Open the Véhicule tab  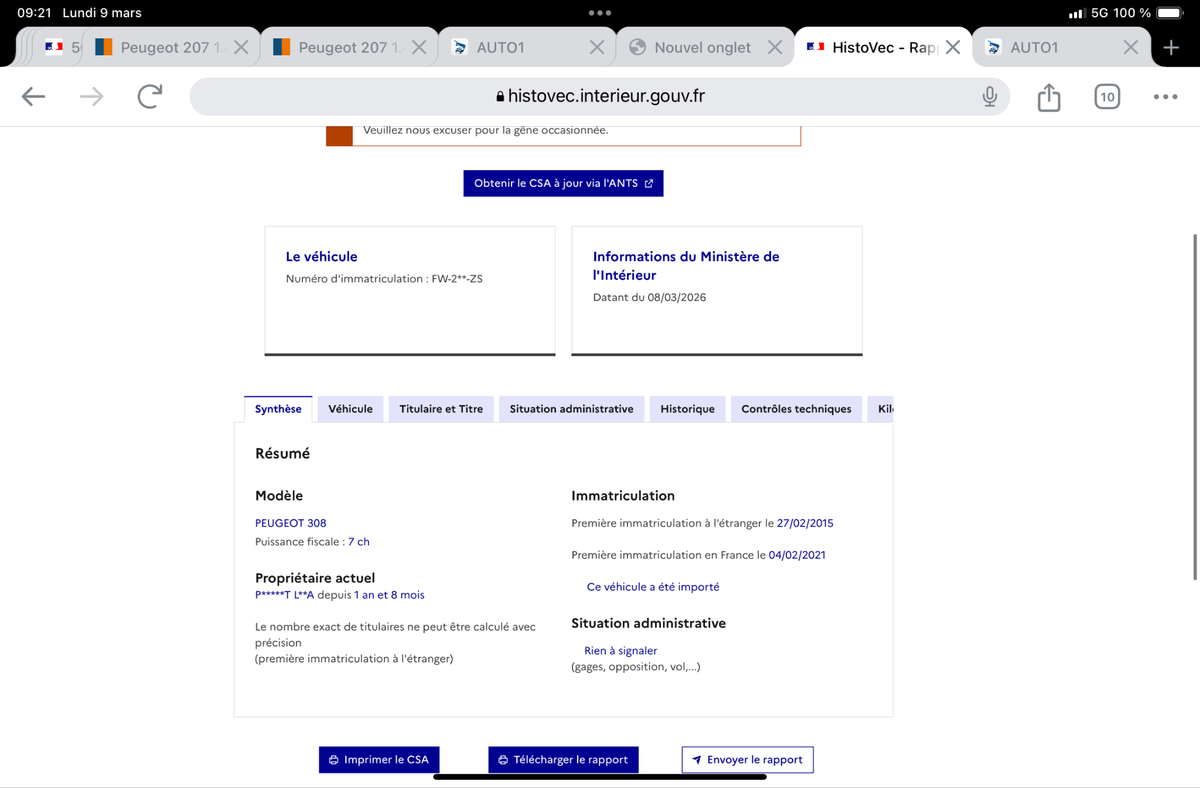point(350,409)
